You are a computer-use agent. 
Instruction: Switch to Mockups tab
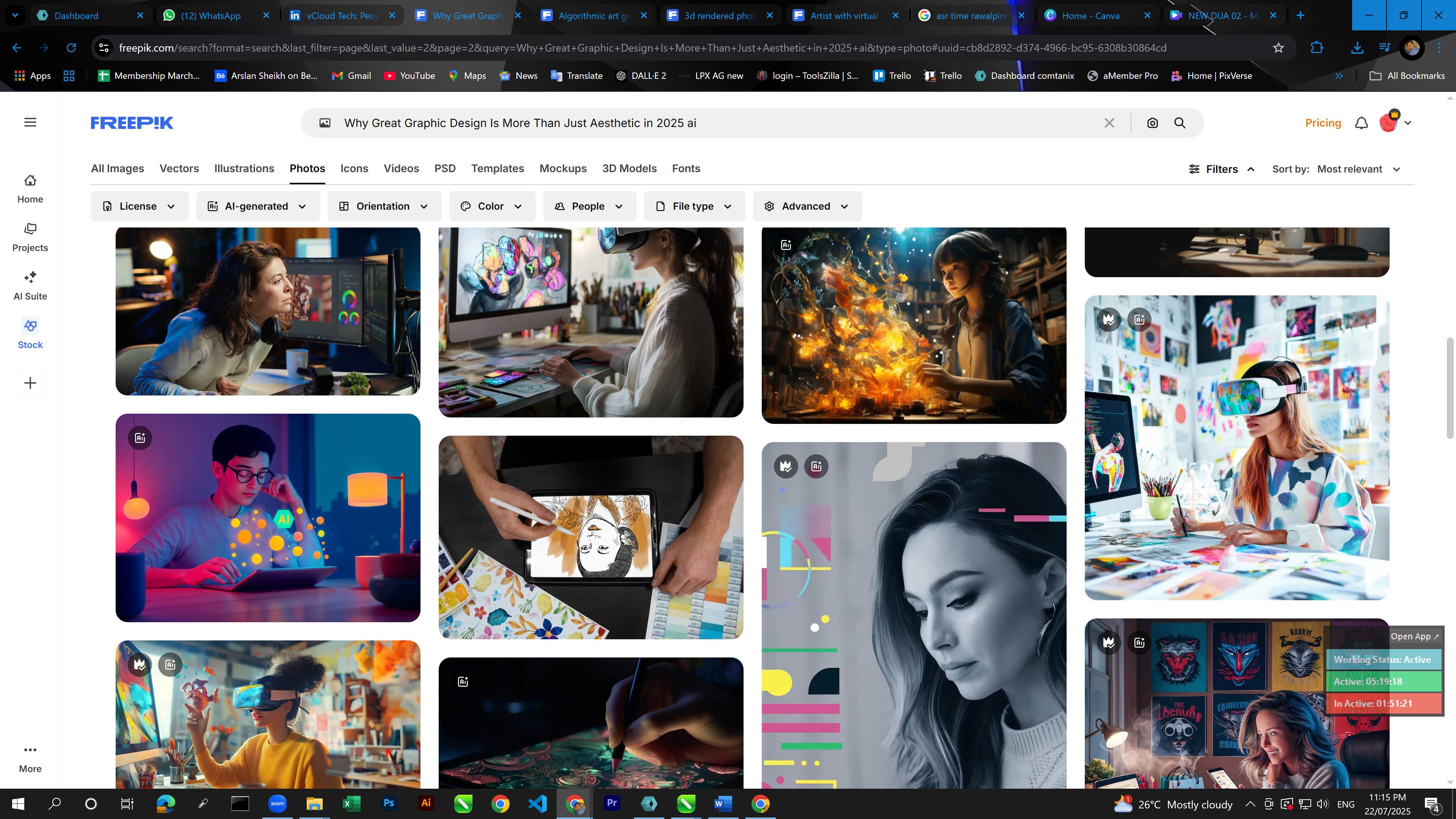(563, 168)
